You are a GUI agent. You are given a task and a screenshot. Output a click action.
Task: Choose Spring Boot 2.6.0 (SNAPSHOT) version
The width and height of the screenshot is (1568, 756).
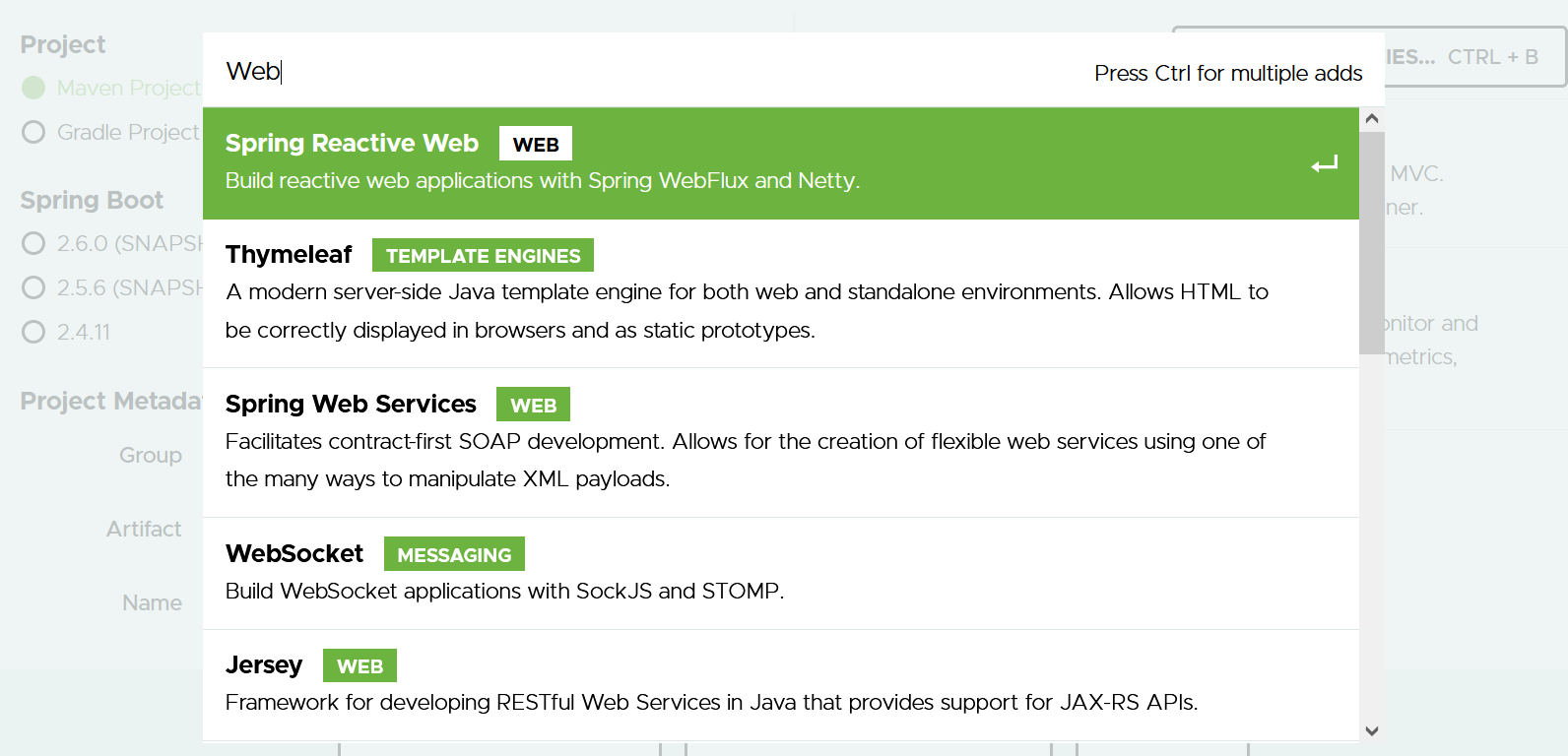pyautogui.click(x=33, y=243)
